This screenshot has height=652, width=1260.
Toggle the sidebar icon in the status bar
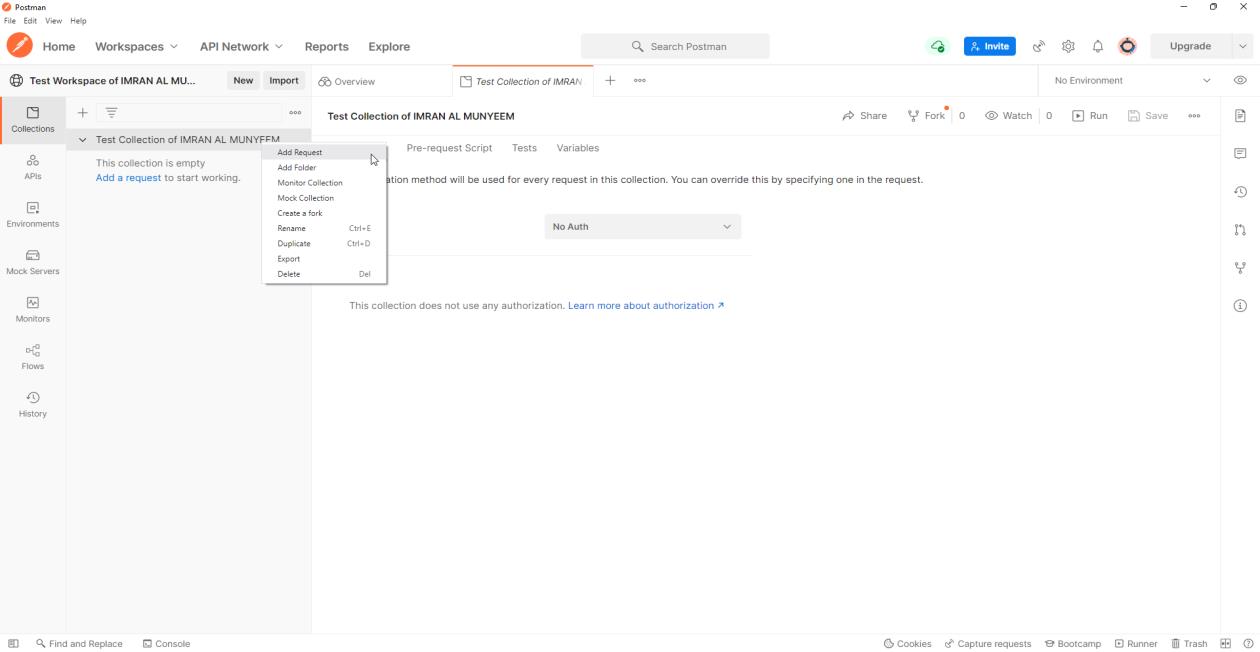pyautogui.click(x=13, y=644)
